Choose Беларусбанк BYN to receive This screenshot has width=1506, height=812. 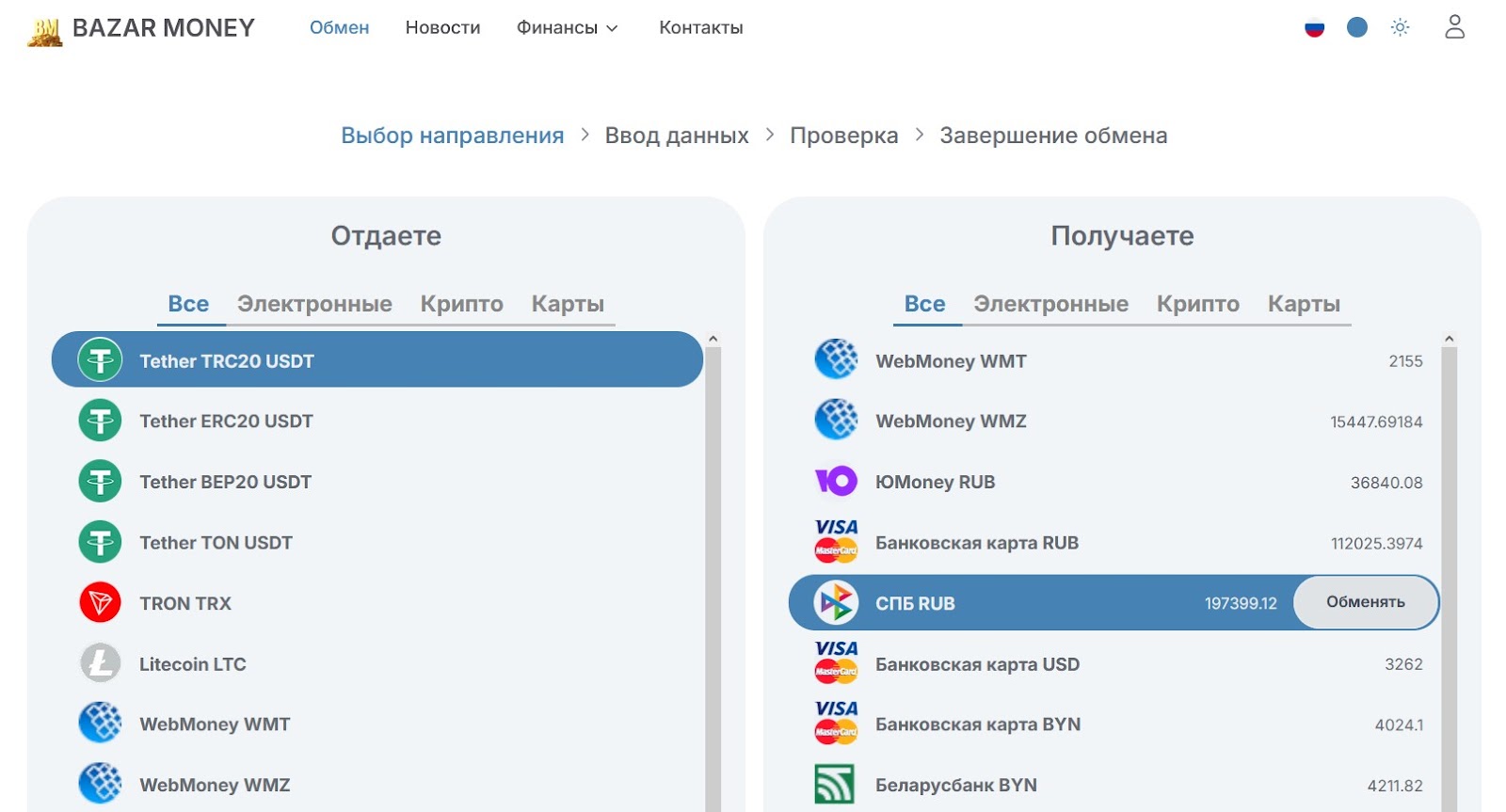1113,785
